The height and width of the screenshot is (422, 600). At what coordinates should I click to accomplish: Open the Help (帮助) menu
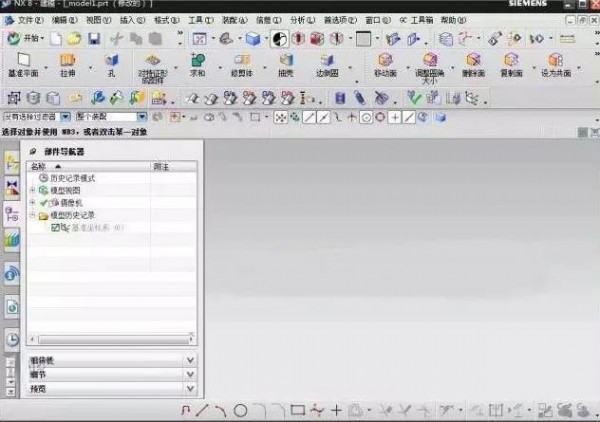click(x=453, y=20)
